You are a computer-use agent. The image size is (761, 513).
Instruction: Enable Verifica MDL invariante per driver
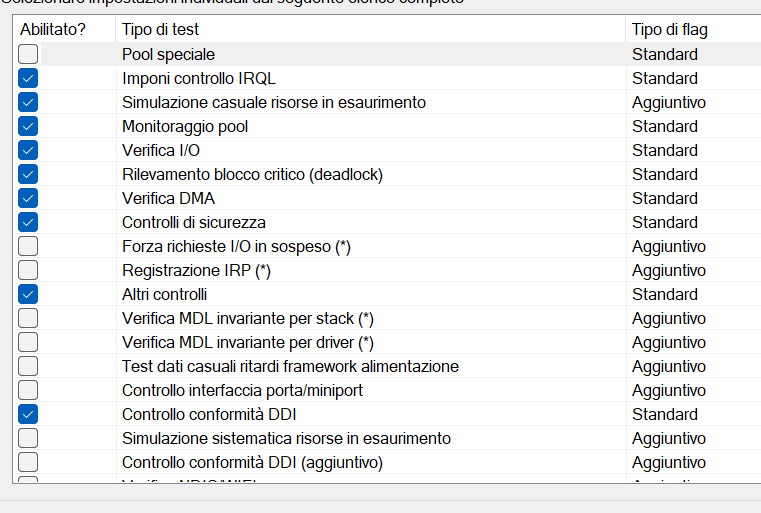(x=28, y=342)
